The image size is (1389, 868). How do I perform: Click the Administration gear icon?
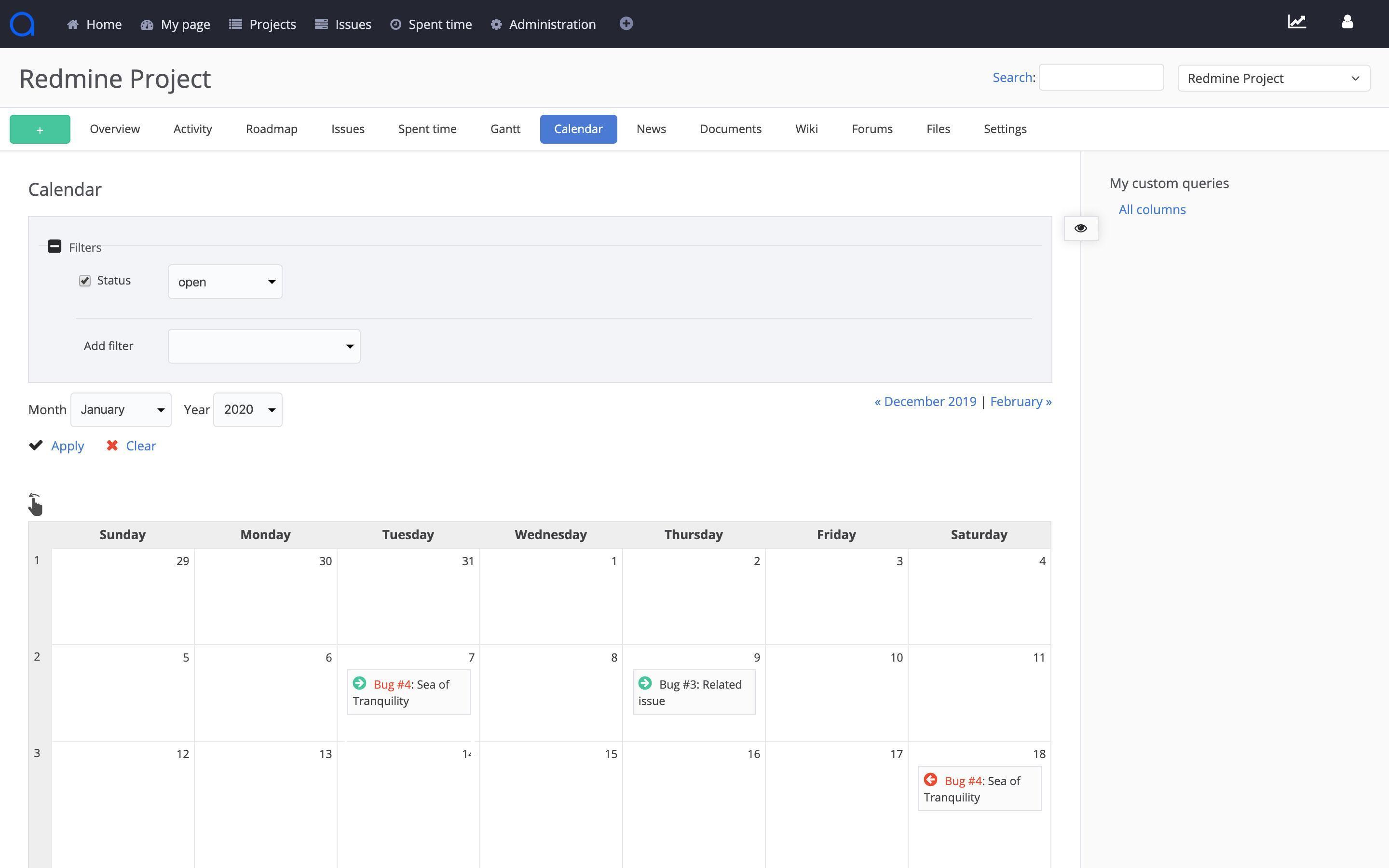[496, 24]
